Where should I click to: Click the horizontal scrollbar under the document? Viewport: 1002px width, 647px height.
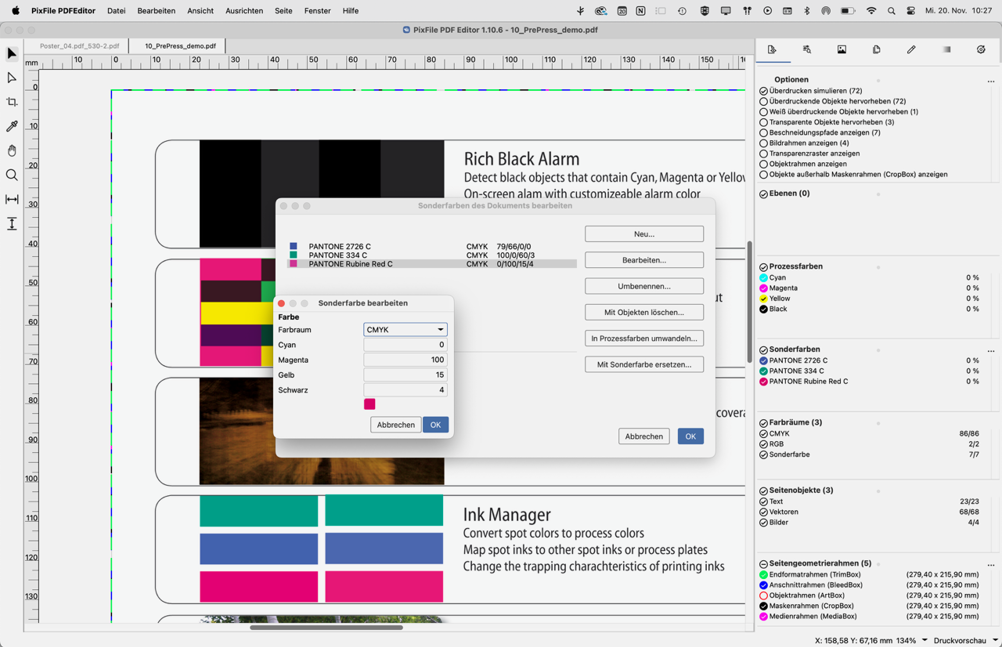(x=326, y=628)
